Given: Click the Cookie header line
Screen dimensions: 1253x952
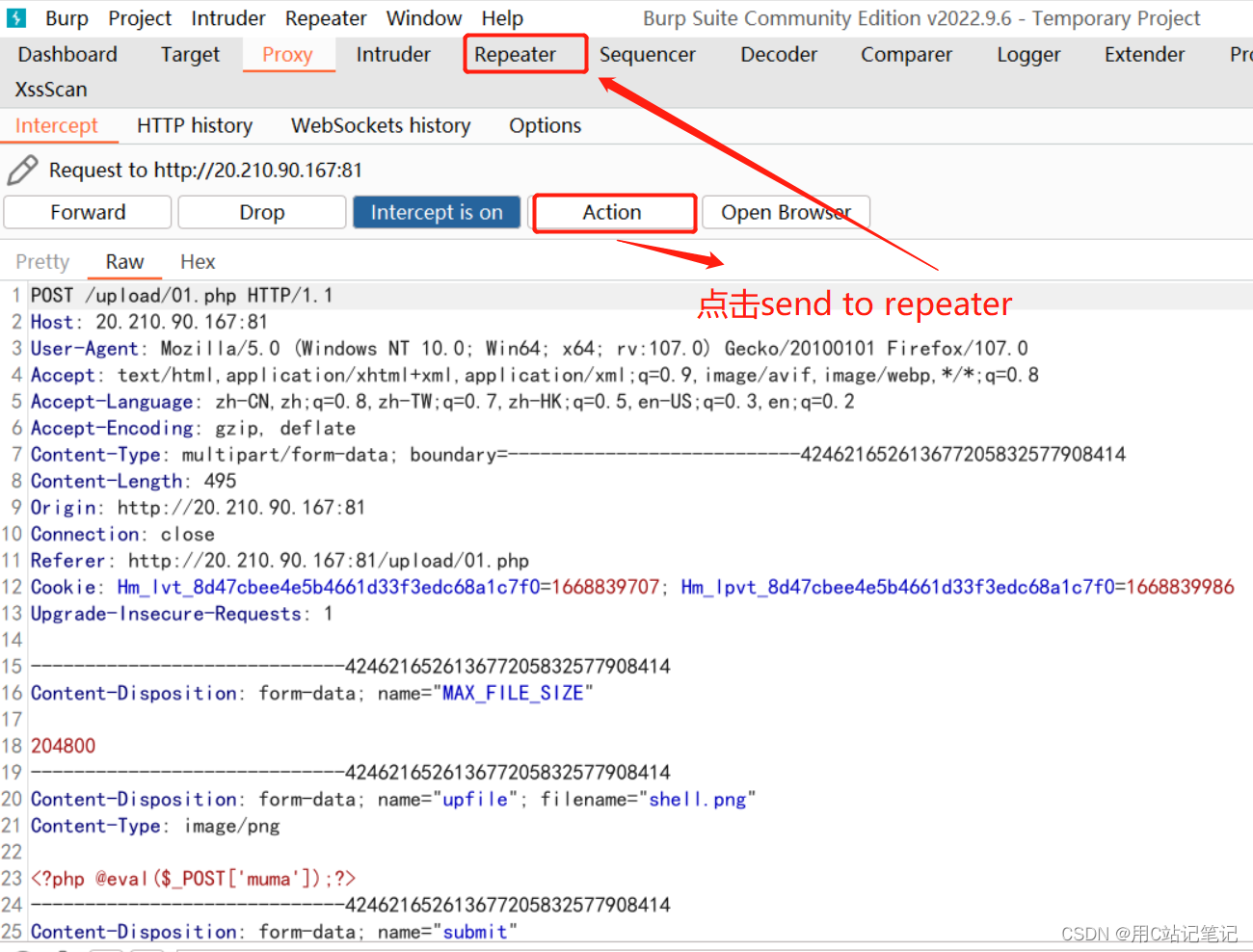Looking at the screenshot, I should click(632, 587).
